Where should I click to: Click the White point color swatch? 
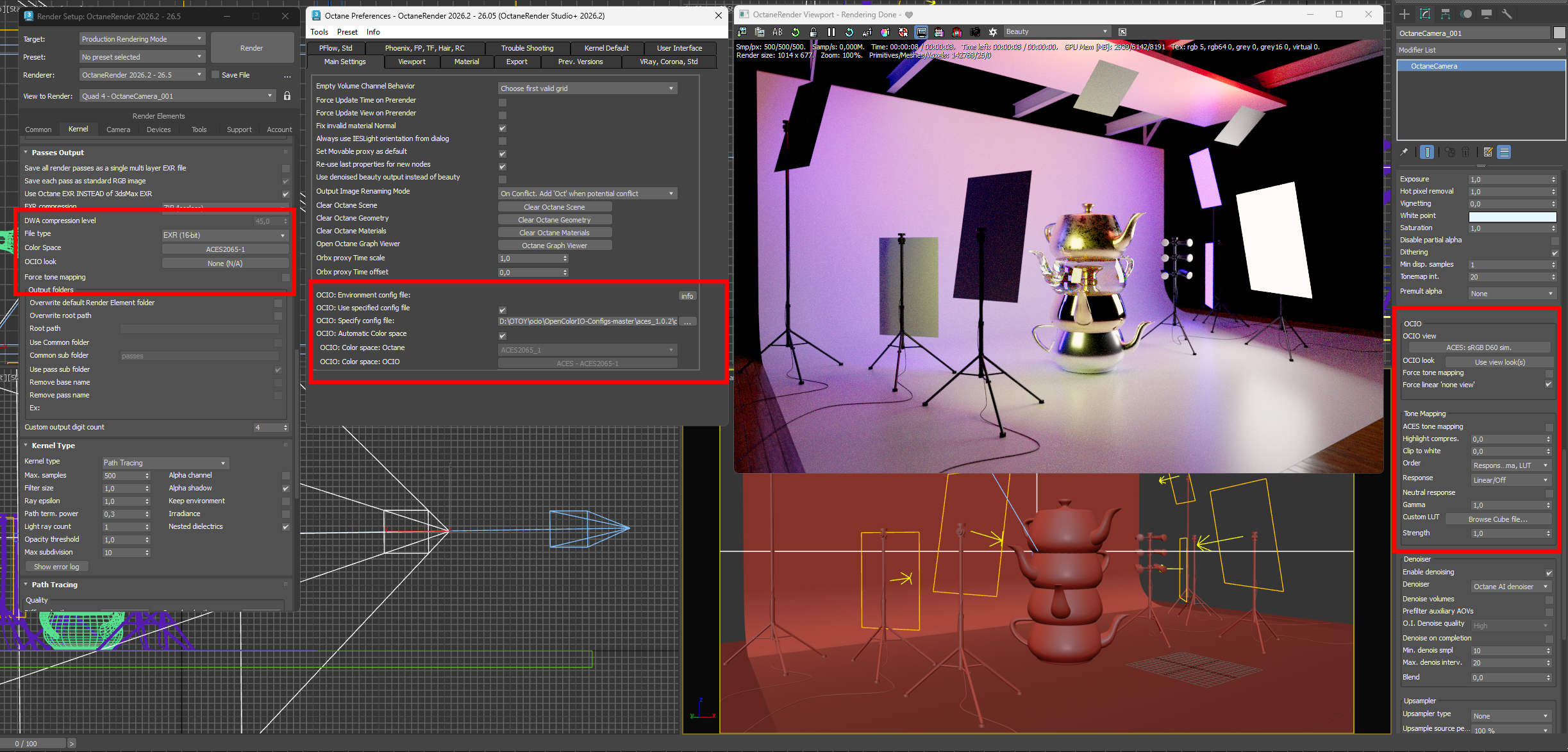(x=1512, y=217)
